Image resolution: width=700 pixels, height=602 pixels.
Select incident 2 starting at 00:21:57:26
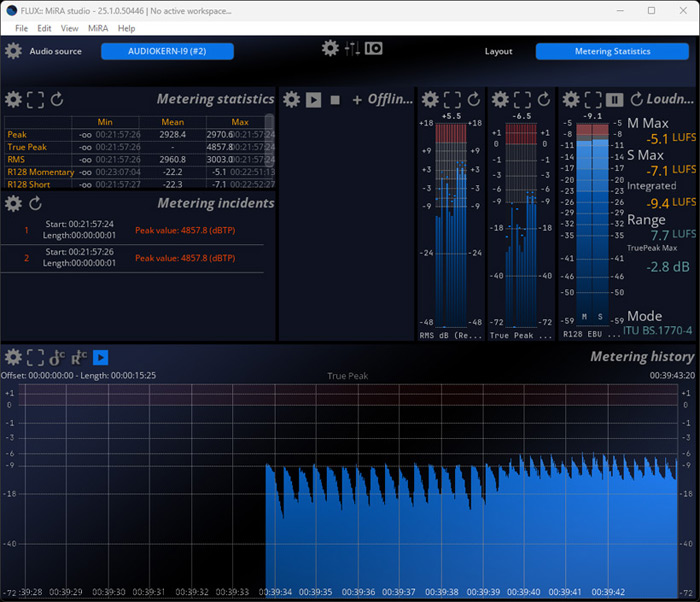coord(132,258)
